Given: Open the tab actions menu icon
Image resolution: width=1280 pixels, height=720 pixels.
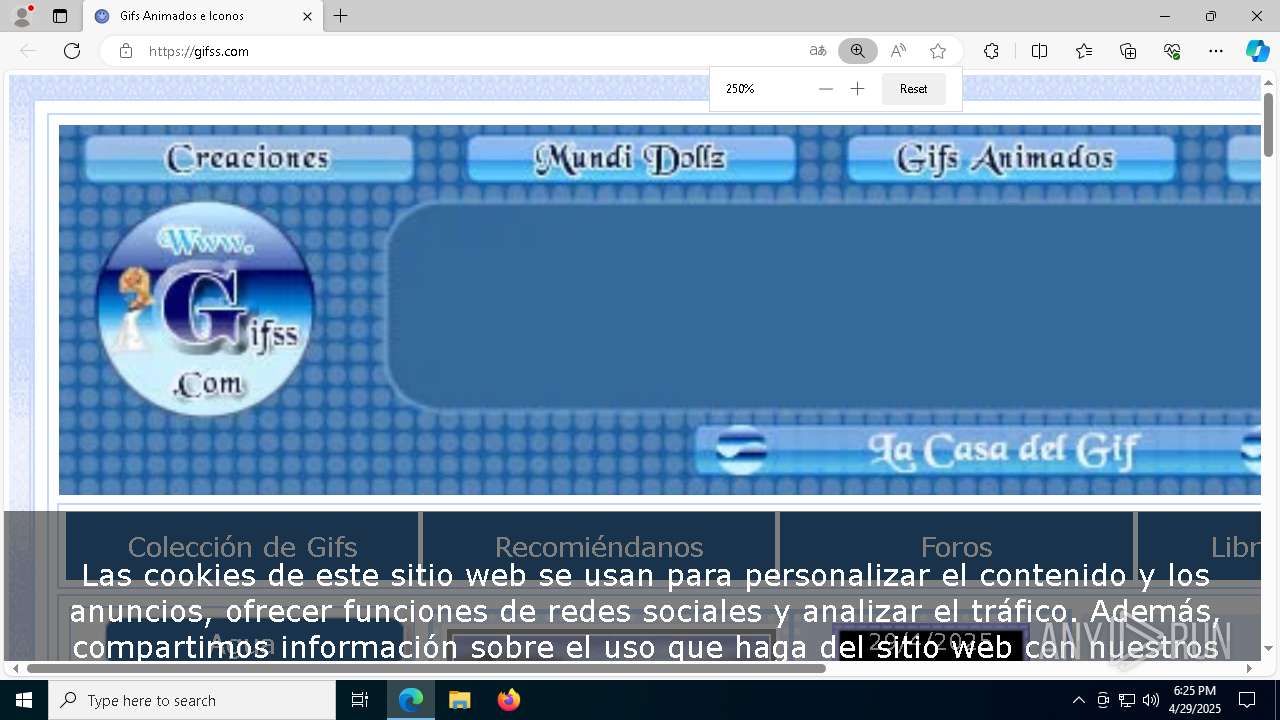Looking at the screenshot, I should (x=60, y=16).
